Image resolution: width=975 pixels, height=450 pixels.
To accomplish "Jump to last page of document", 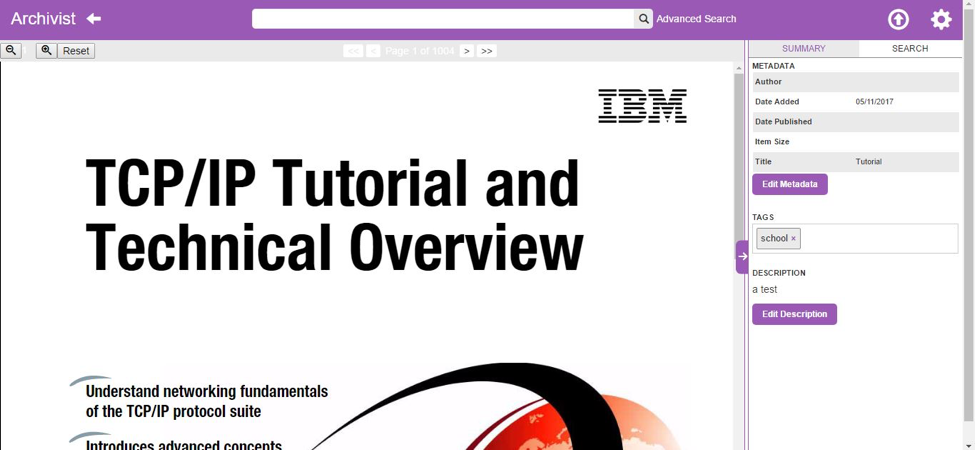I will (487, 51).
